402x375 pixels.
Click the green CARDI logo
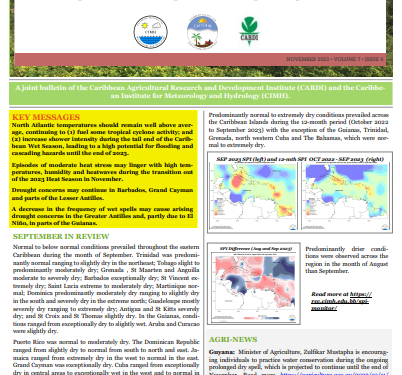click(x=249, y=31)
